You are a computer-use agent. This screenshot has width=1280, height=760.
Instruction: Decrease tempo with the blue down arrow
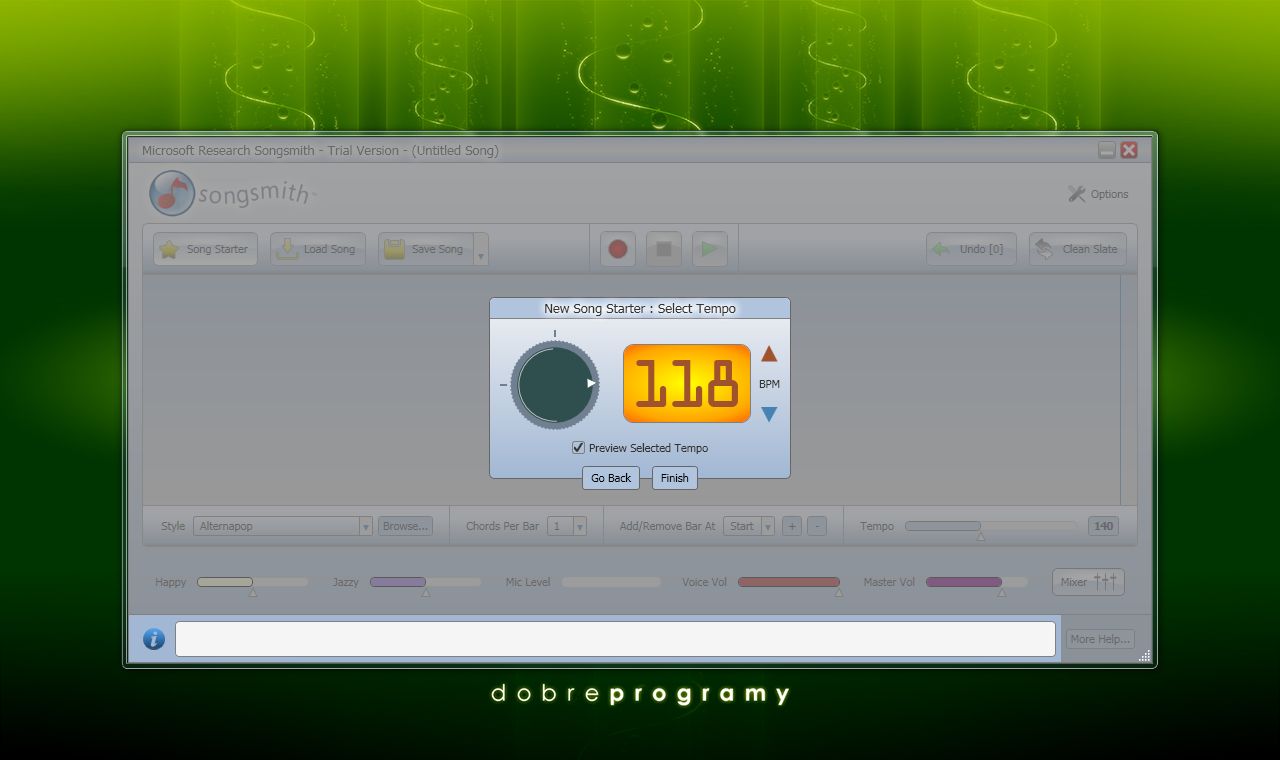(769, 414)
